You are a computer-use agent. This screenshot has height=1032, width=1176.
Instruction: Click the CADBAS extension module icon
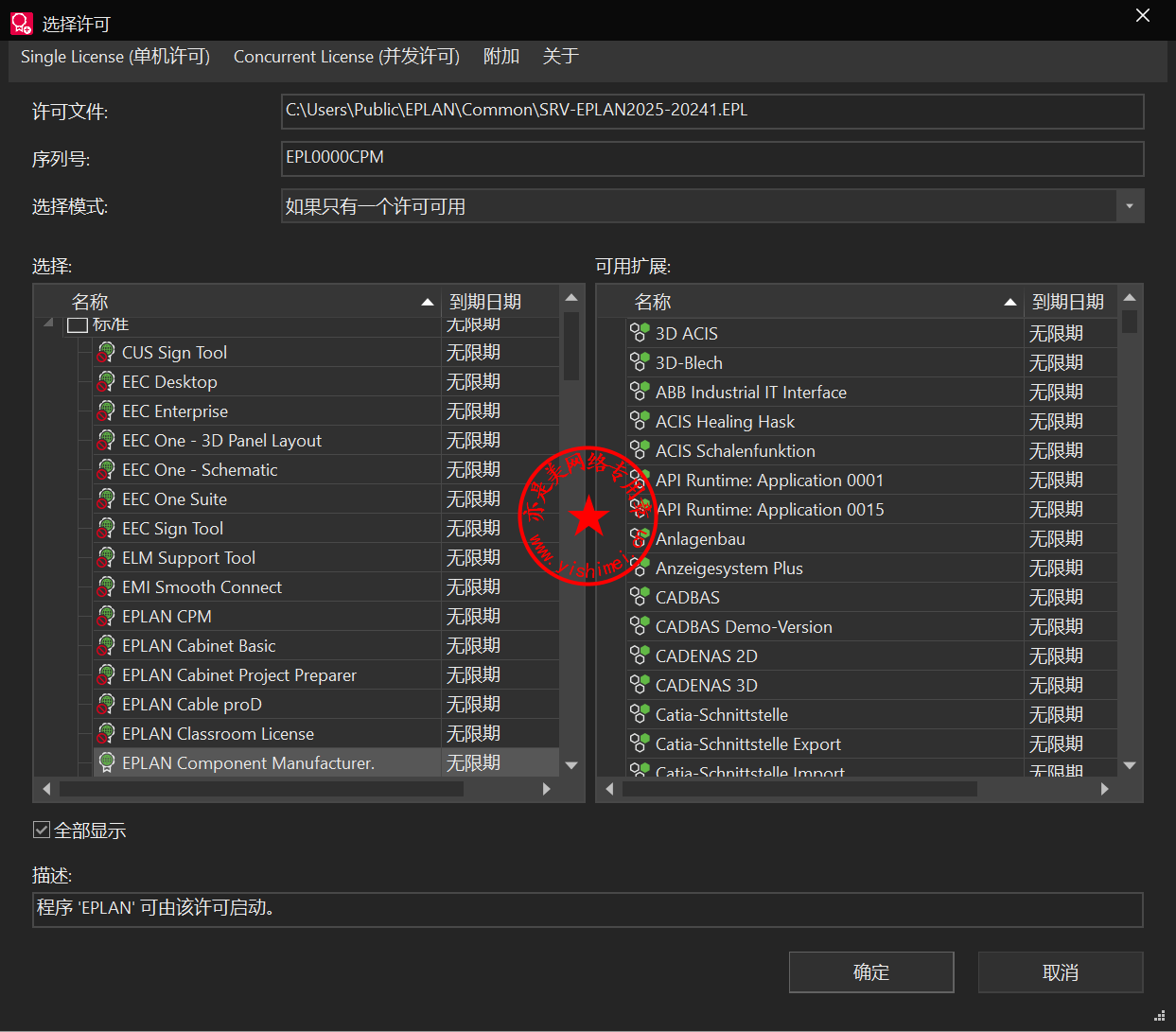click(x=640, y=597)
